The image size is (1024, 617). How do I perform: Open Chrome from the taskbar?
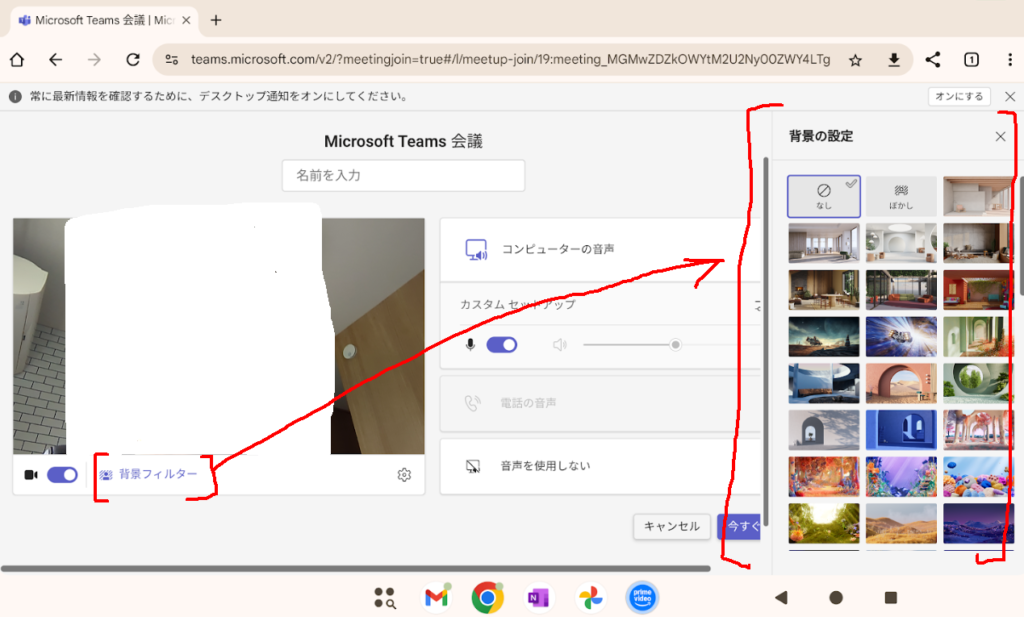click(x=487, y=597)
